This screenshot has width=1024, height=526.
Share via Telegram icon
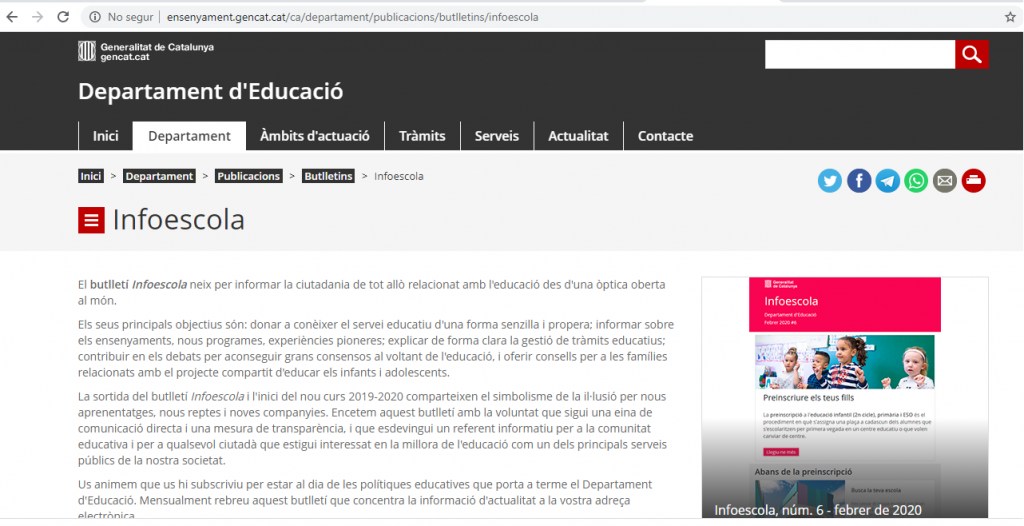tap(888, 181)
